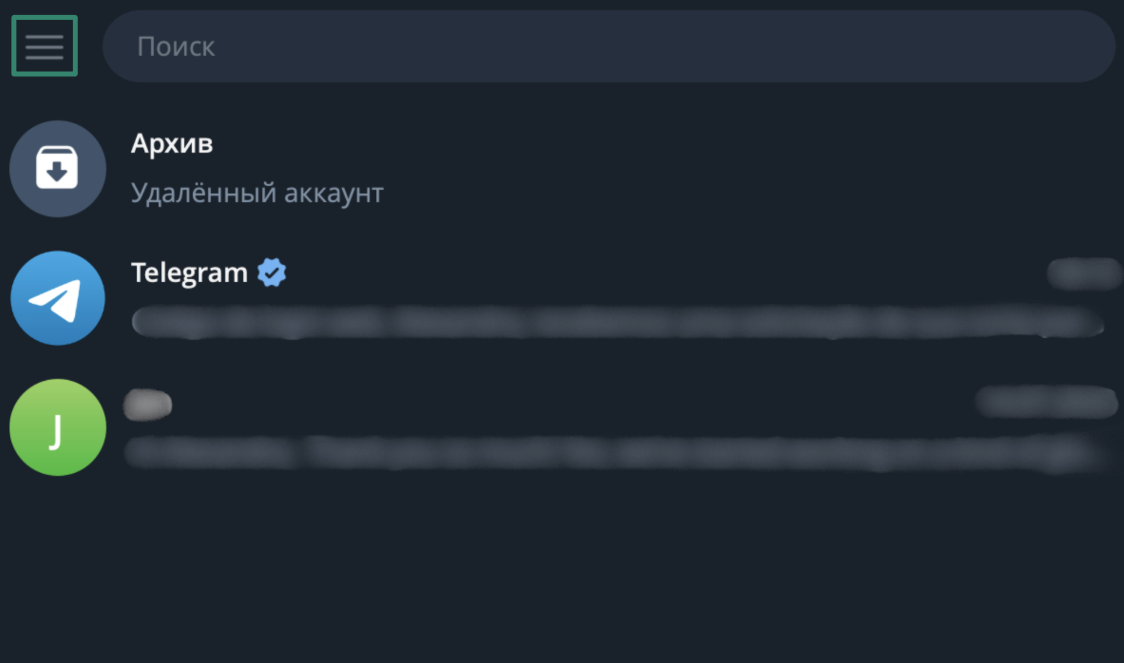Click the timestamp of the Telegram chat
This screenshot has height=663, width=1124.
pos(1084,271)
